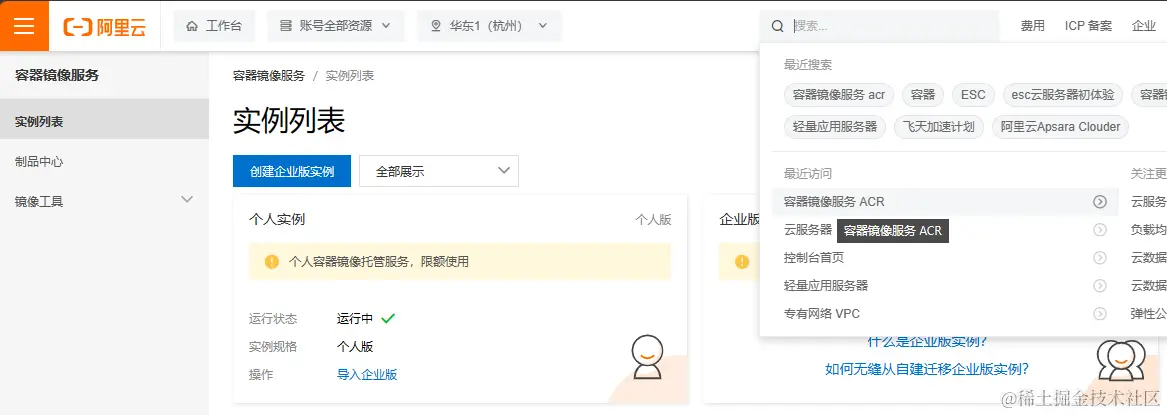Click arrow icon on 专有网络 VPC row
Image resolution: width=1167 pixels, height=415 pixels.
tap(1099, 314)
